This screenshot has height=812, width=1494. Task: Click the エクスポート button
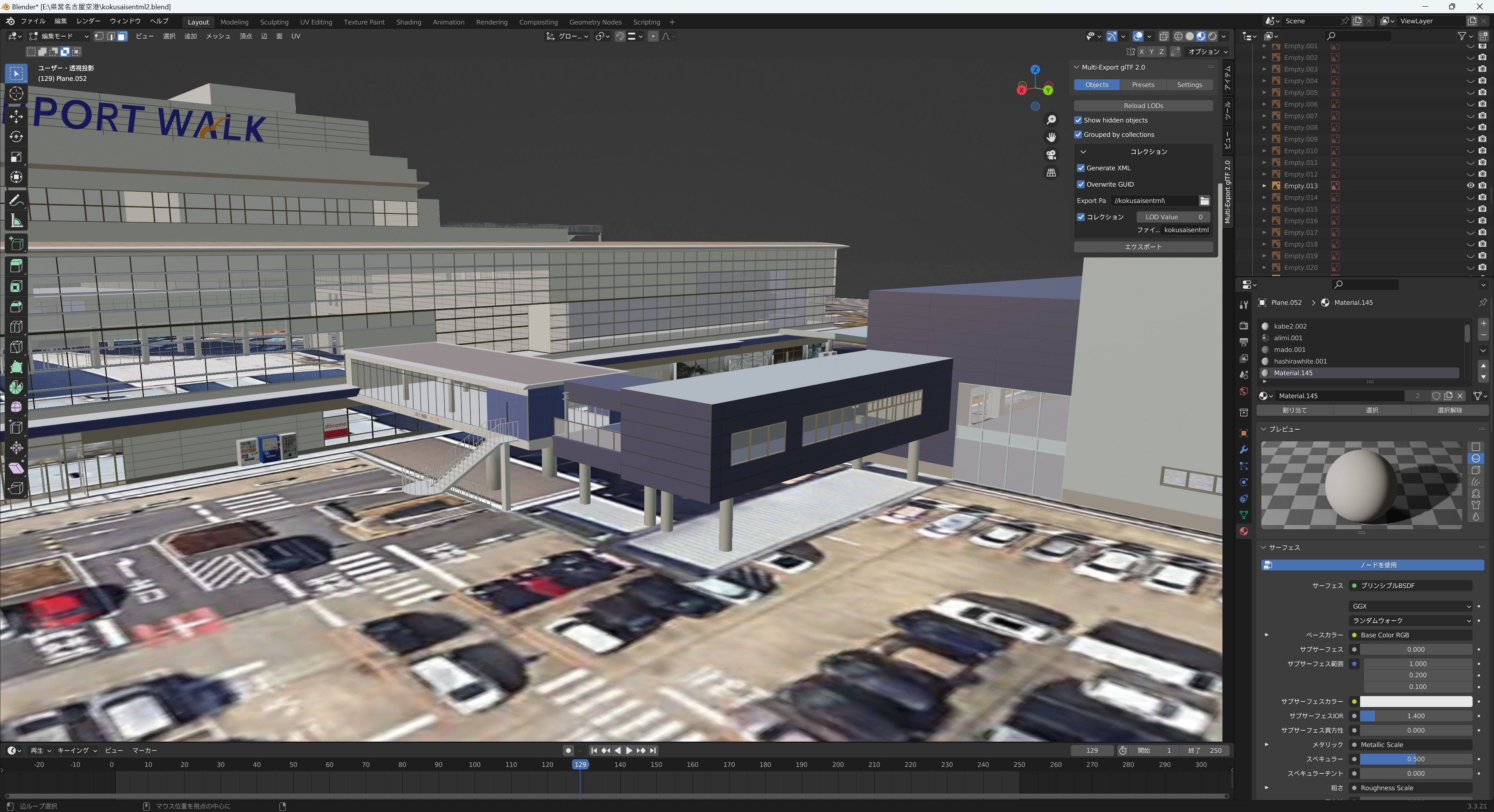[1143, 247]
